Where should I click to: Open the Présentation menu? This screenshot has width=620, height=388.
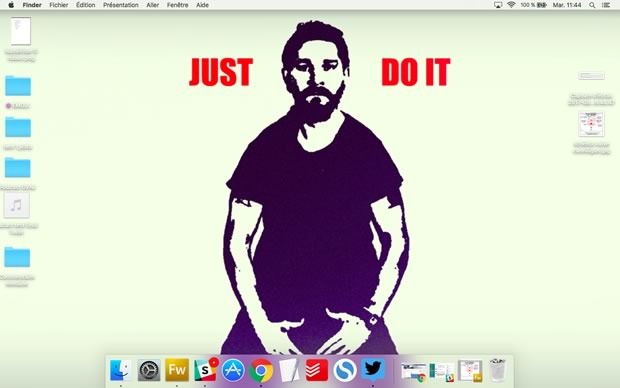pyautogui.click(x=121, y=5)
